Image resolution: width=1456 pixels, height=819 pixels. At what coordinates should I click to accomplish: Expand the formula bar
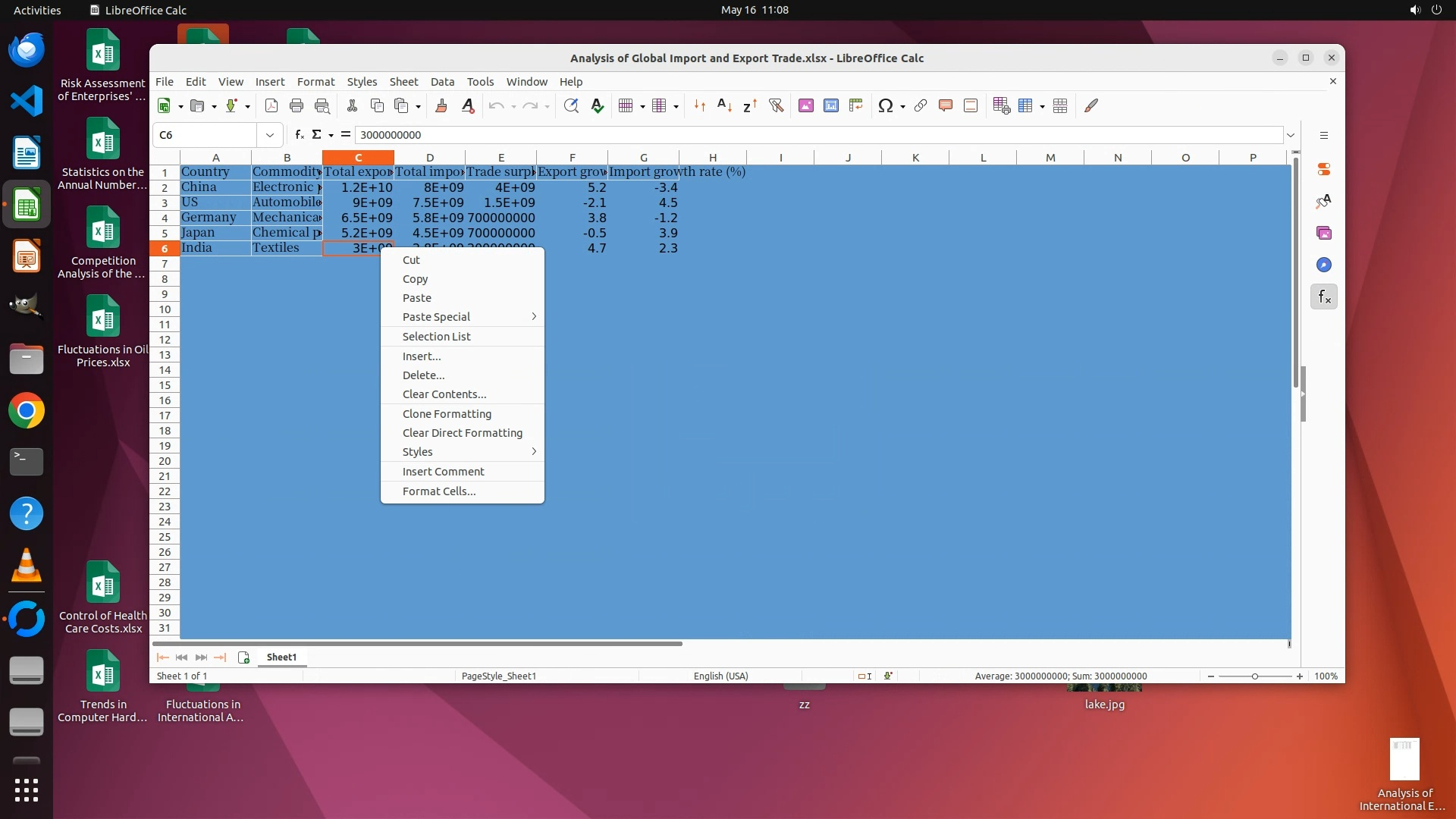click(x=1291, y=135)
